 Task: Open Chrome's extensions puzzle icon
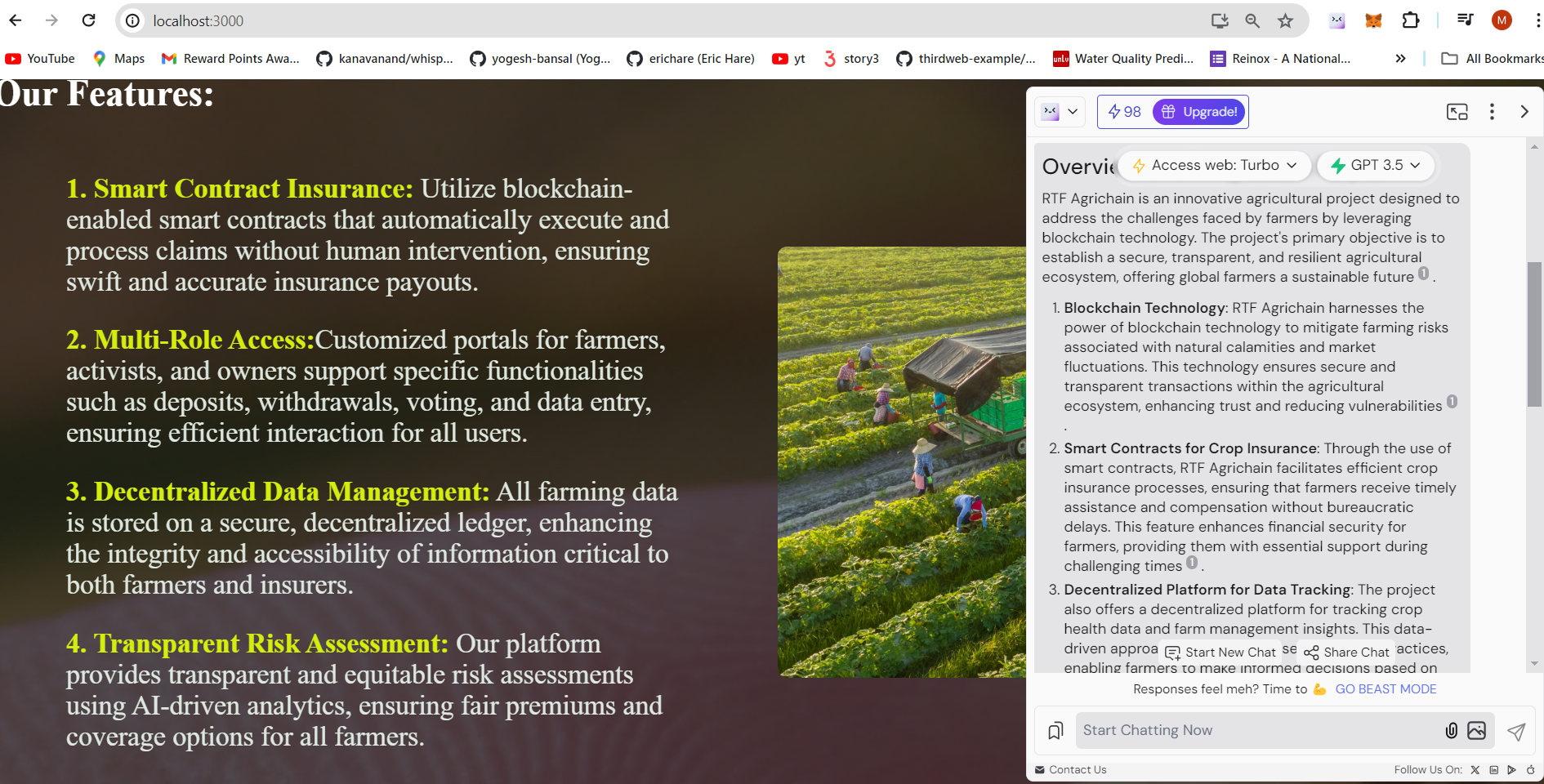(x=1411, y=20)
